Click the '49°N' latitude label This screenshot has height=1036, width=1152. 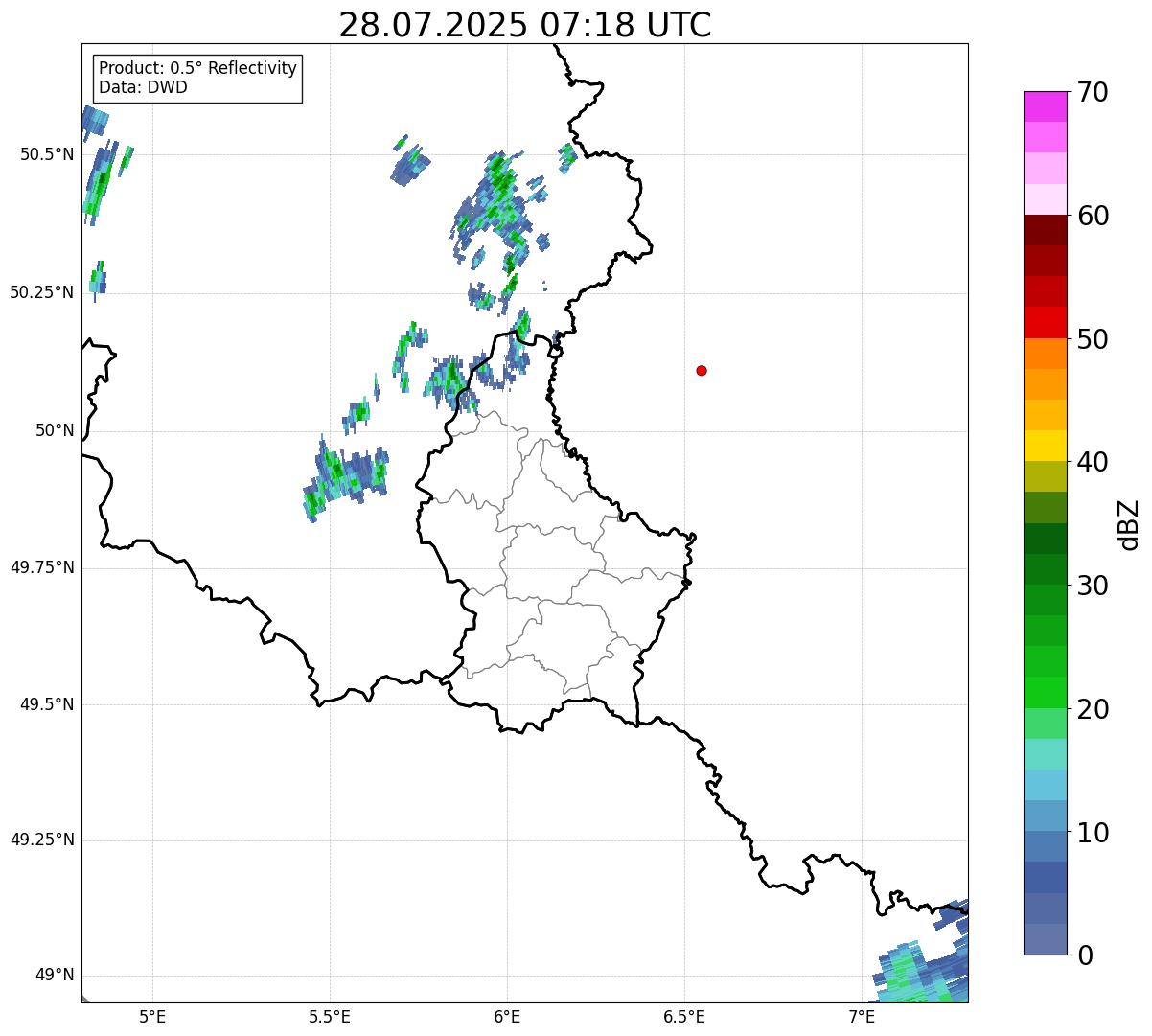pos(55,976)
